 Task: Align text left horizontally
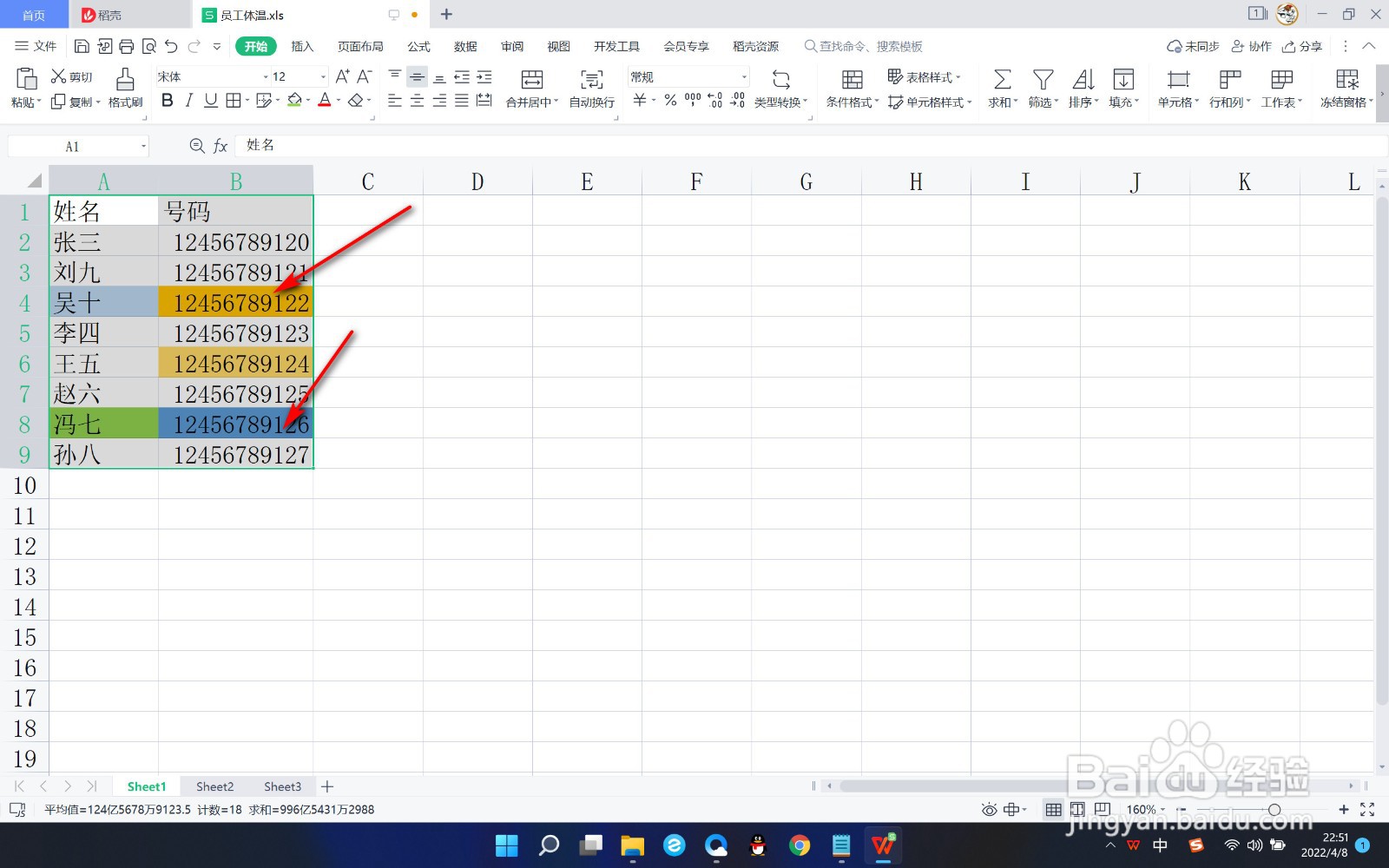[x=394, y=101]
